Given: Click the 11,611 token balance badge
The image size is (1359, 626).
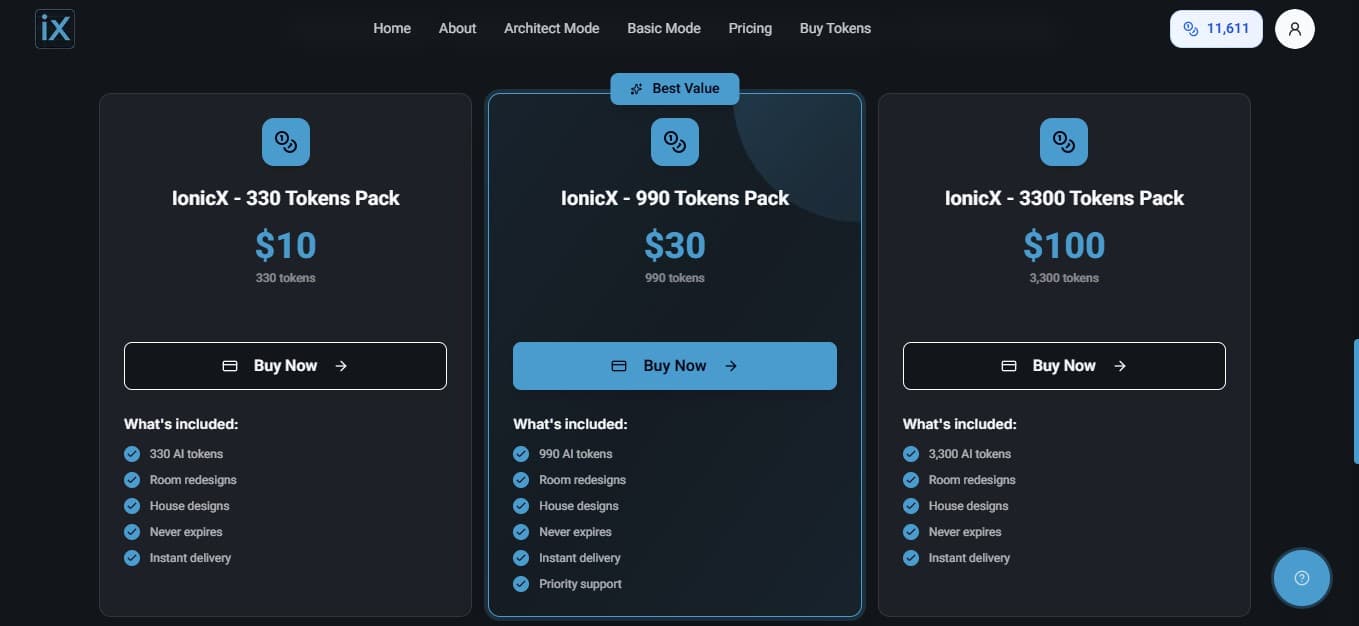Looking at the screenshot, I should [1215, 29].
